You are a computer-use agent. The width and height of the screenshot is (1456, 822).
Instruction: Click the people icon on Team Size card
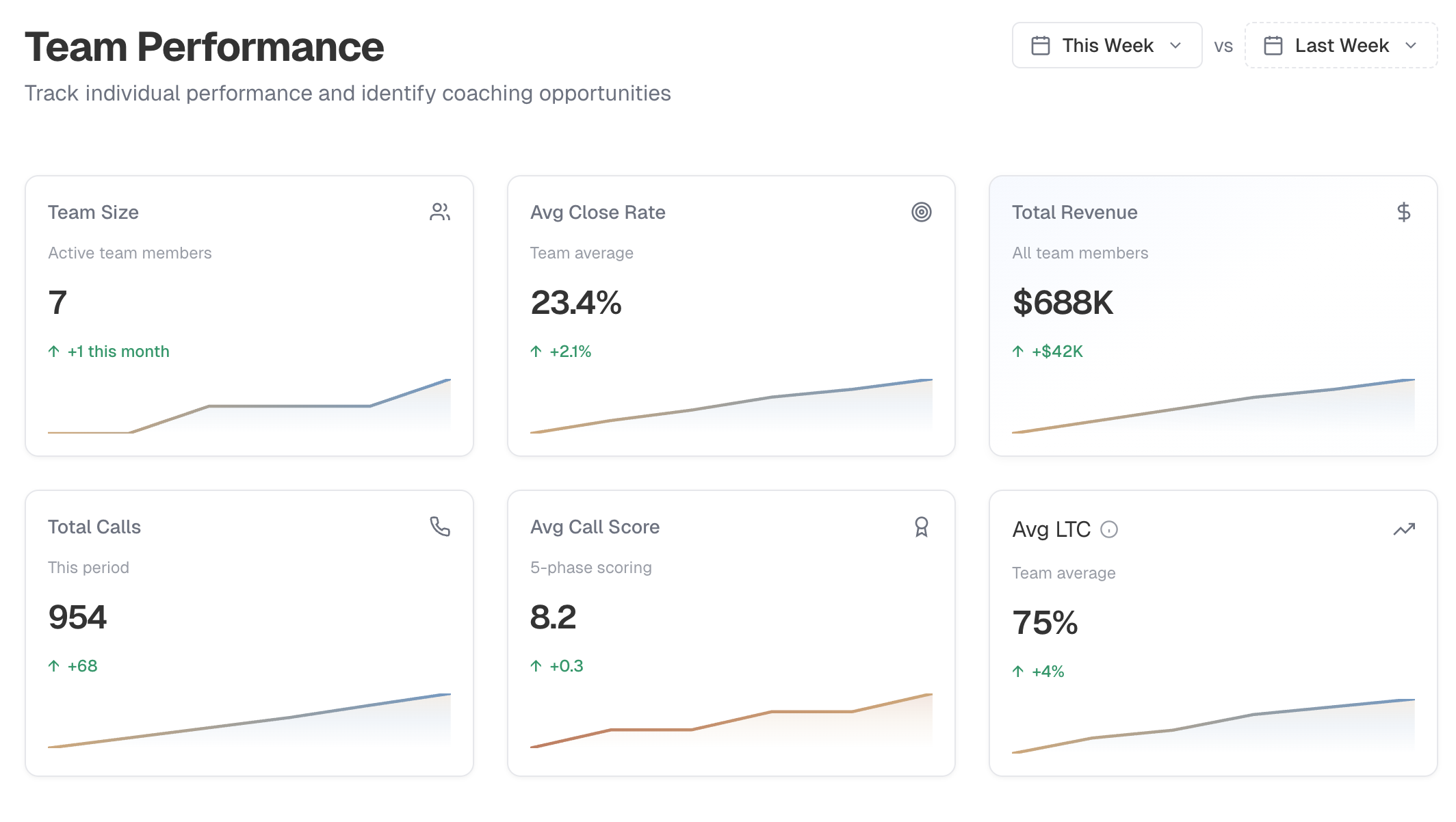point(440,212)
